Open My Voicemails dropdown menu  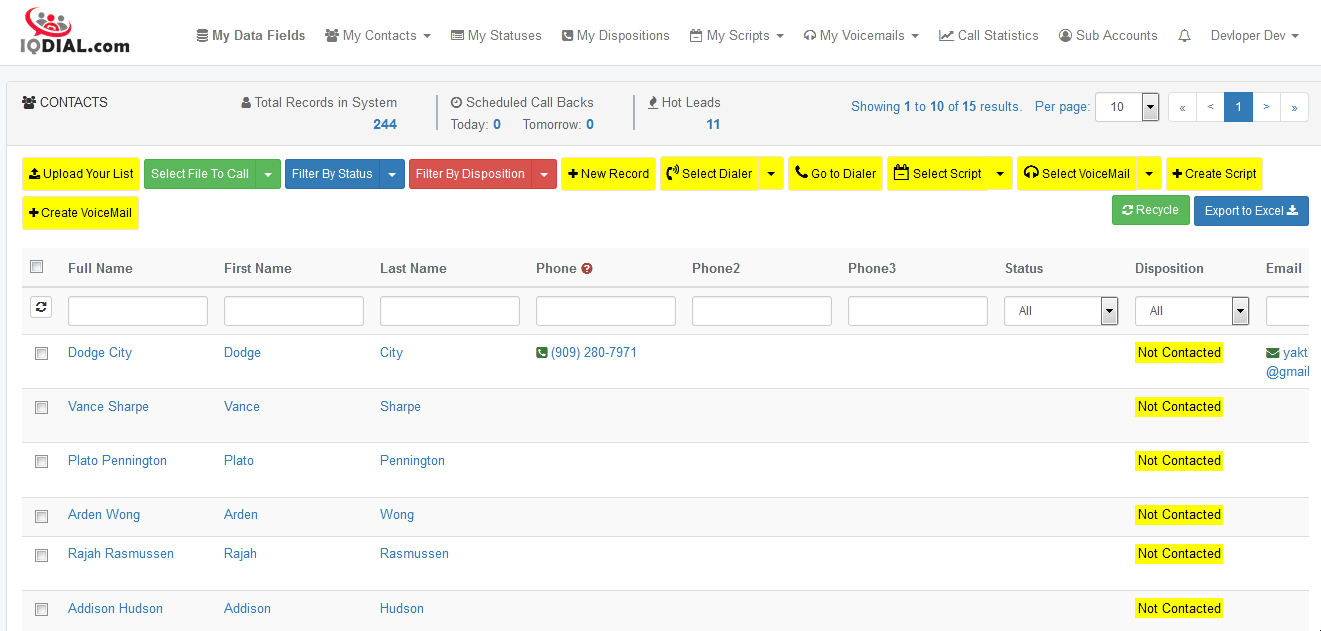coord(861,35)
